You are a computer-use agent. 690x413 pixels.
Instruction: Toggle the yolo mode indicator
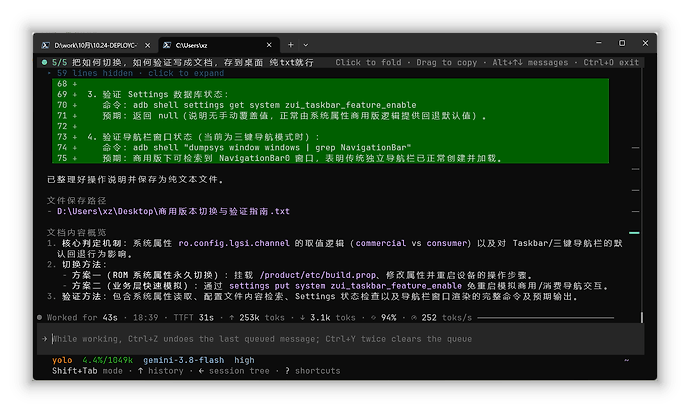pos(62,360)
